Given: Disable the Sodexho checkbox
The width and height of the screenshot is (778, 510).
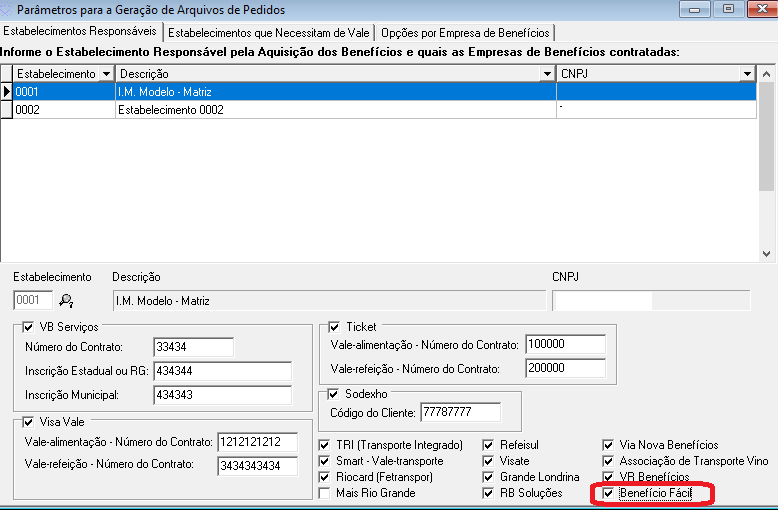Looking at the screenshot, I should pos(334,394).
